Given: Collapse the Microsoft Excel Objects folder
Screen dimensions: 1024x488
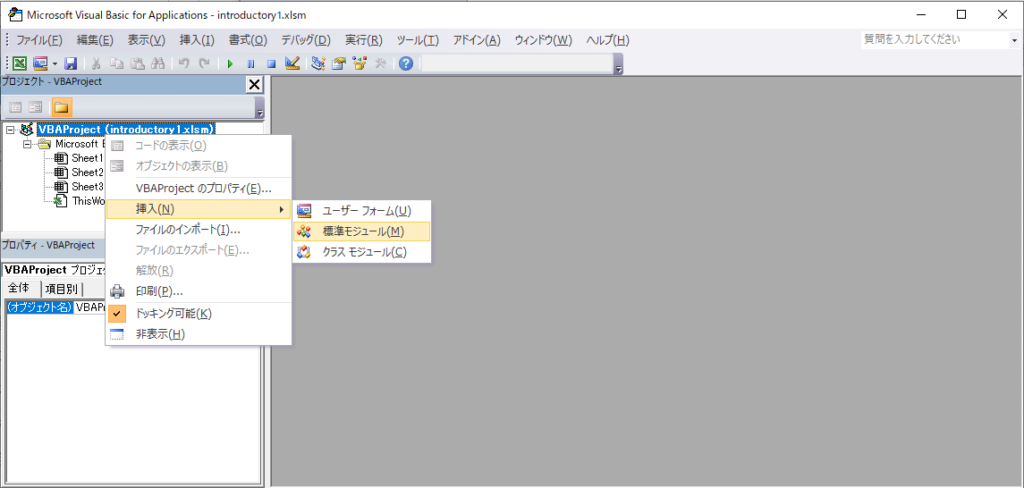Looking at the screenshot, I should tap(28, 144).
